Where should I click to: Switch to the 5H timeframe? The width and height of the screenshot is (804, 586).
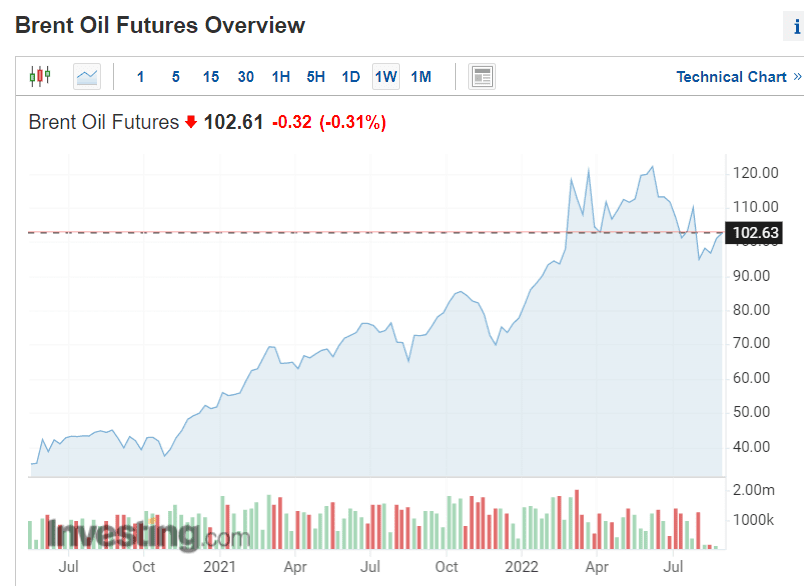[316, 76]
